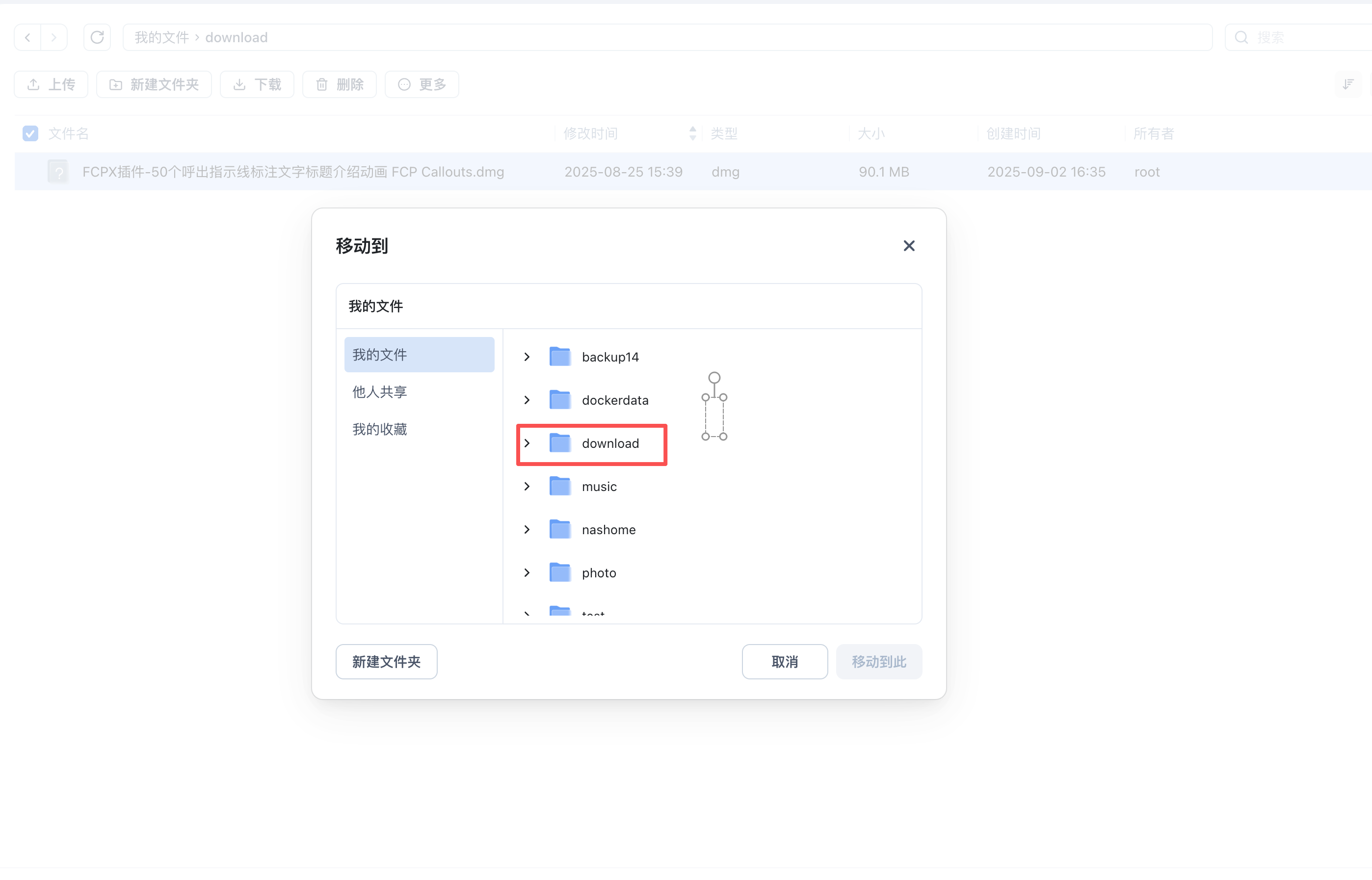This screenshot has width=1372, height=880.
Task: Click the refresh icon in navigation bar
Action: pyautogui.click(x=97, y=38)
